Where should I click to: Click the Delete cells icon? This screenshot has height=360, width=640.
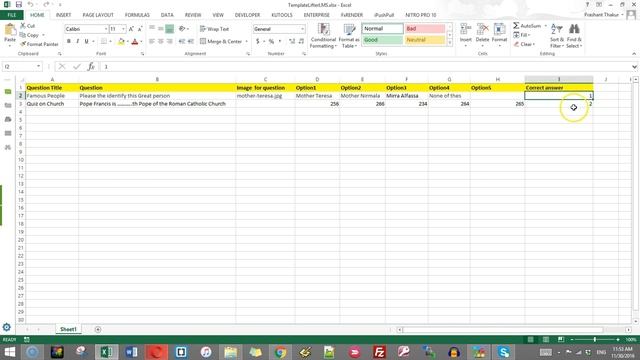pyautogui.click(x=482, y=30)
